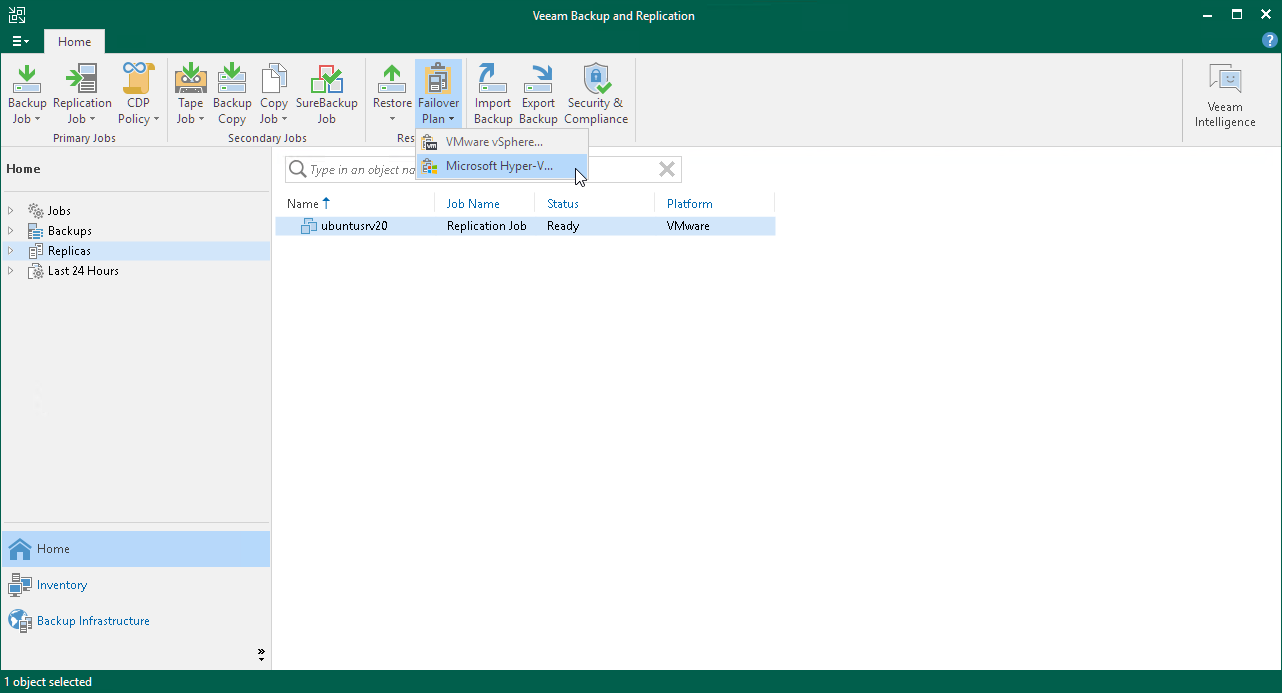Open the Copy Job ribbon button
The image size is (1282, 693).
273,94
